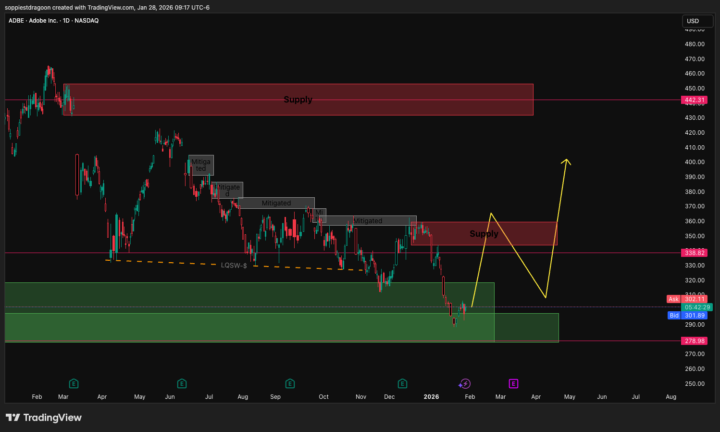Click the 250.00 price axis label
The height and width of the screenshot is (432, 720).
(x=694, y=383)
